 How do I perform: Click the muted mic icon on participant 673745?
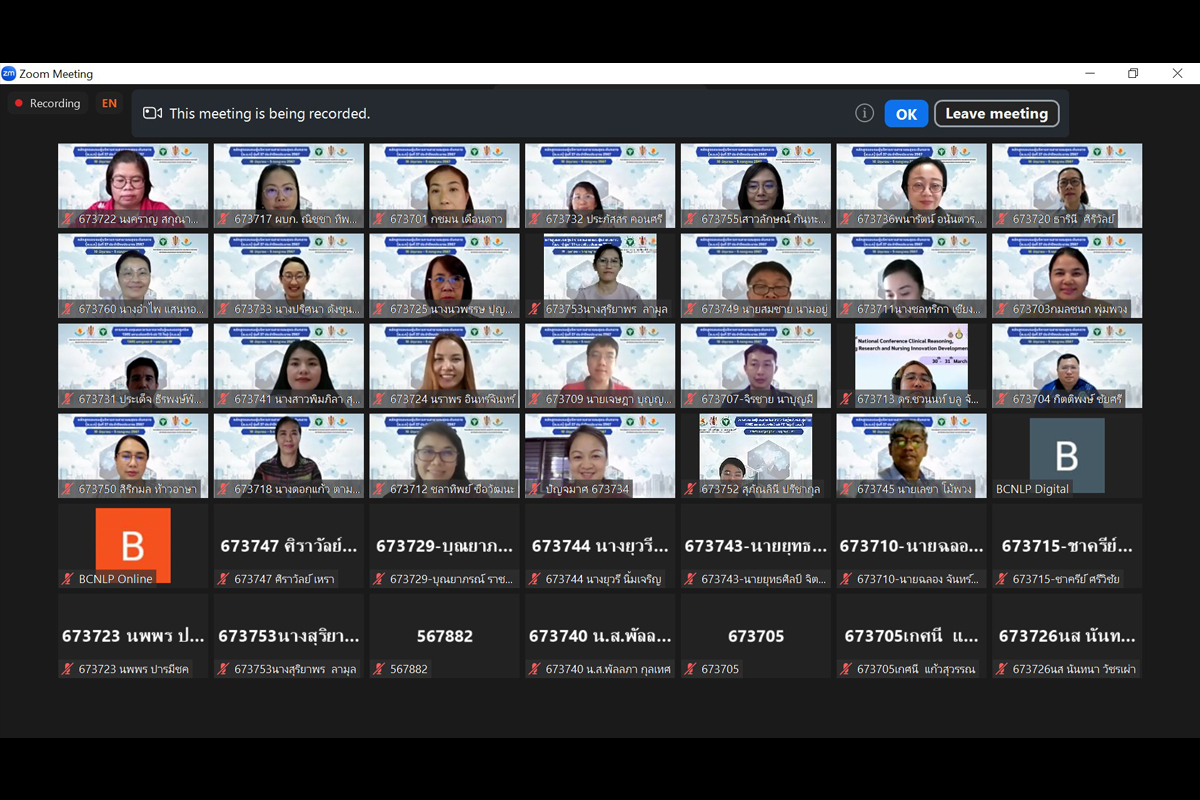[846, 489]
